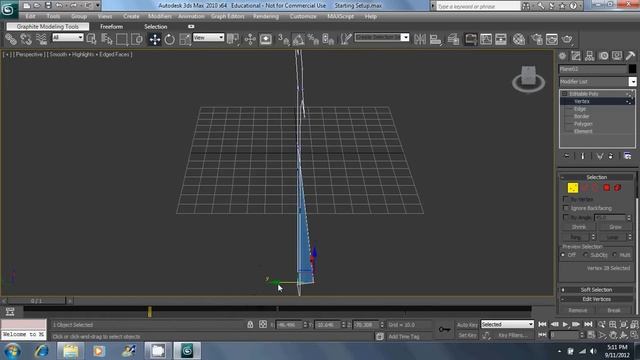Open the Hierarchy panel tab icon

click(589, 56)
